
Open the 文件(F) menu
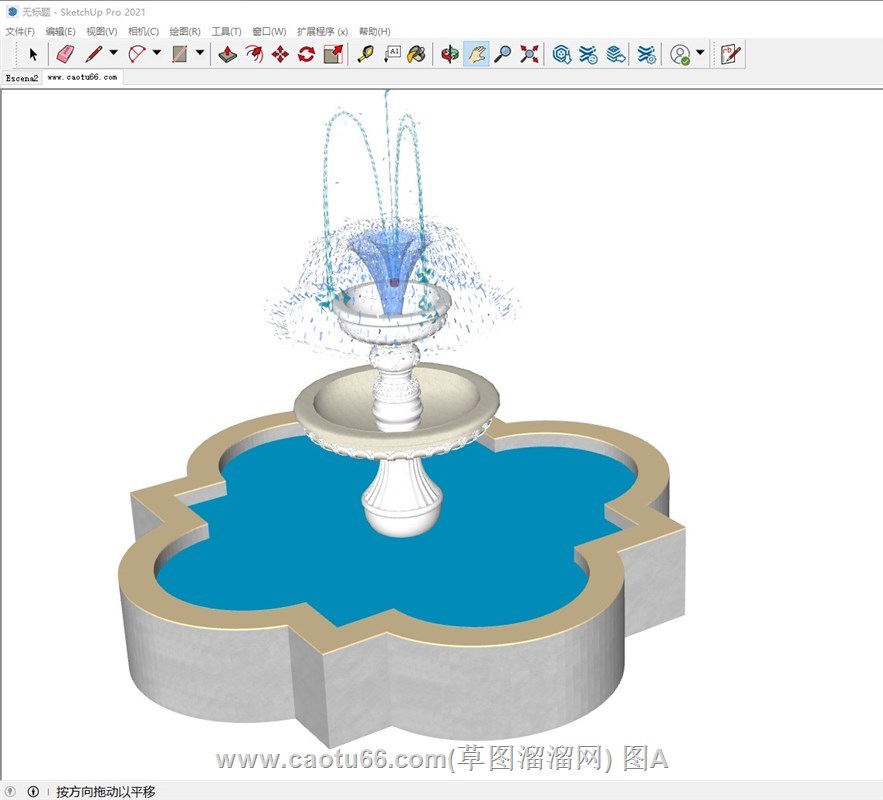click(x=20, y=32)
